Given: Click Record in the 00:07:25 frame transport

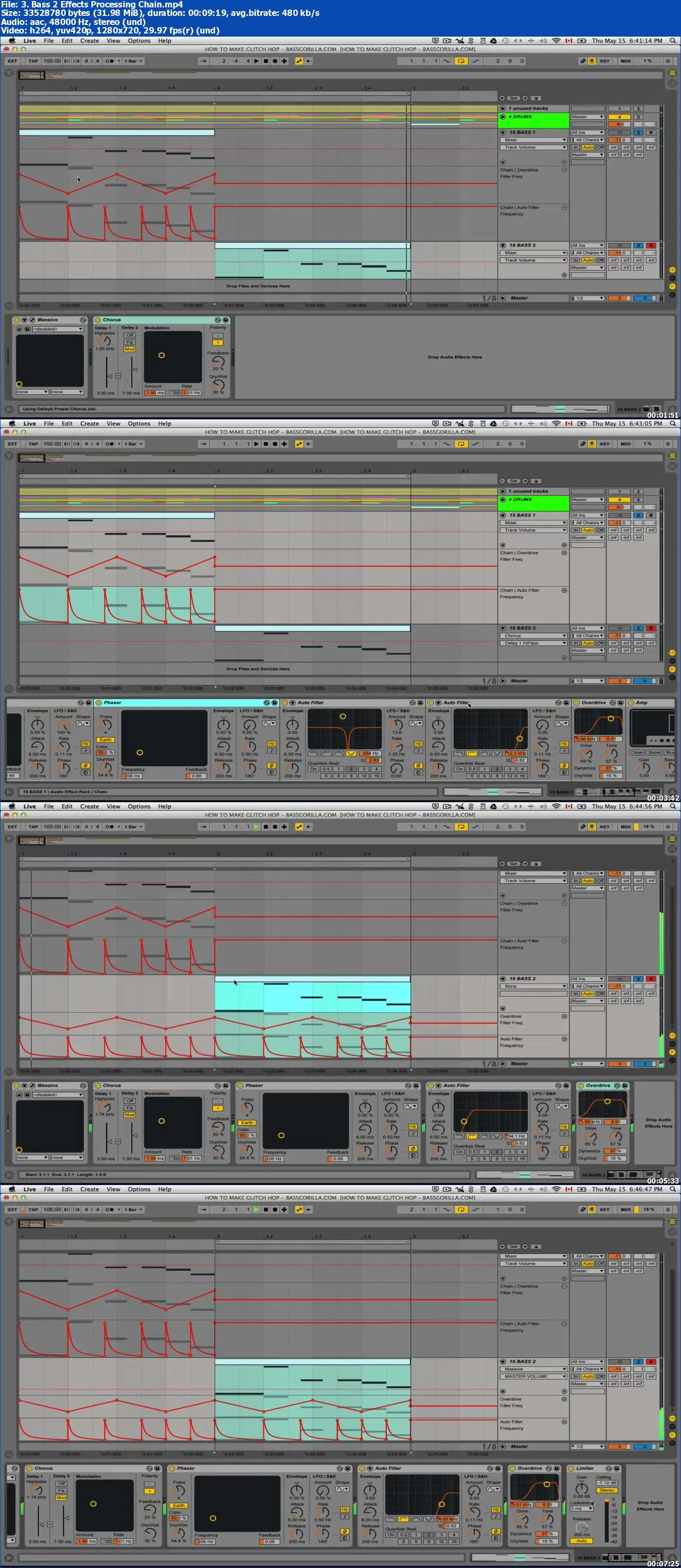Looking at the screenshot, I should pos(275,1210).
